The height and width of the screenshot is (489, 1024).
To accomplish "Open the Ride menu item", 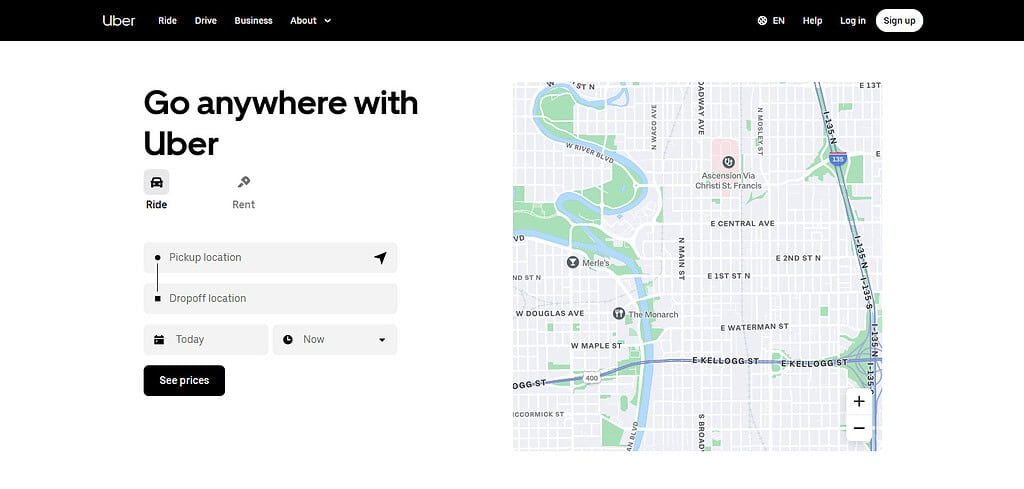I will coord(167,20).
